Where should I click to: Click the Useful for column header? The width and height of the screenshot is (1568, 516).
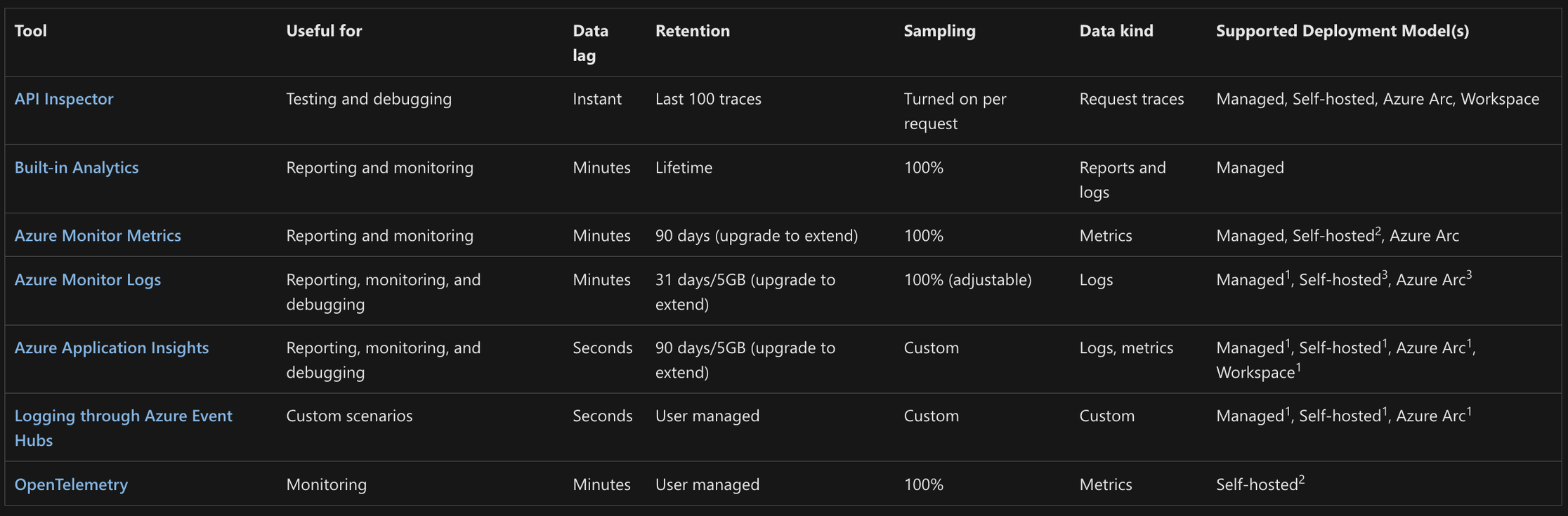324,31
